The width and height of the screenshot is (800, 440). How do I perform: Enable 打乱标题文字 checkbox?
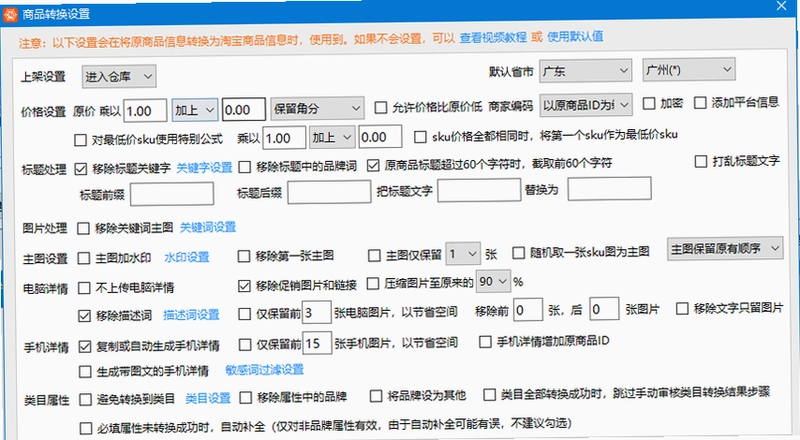(701, 162)
